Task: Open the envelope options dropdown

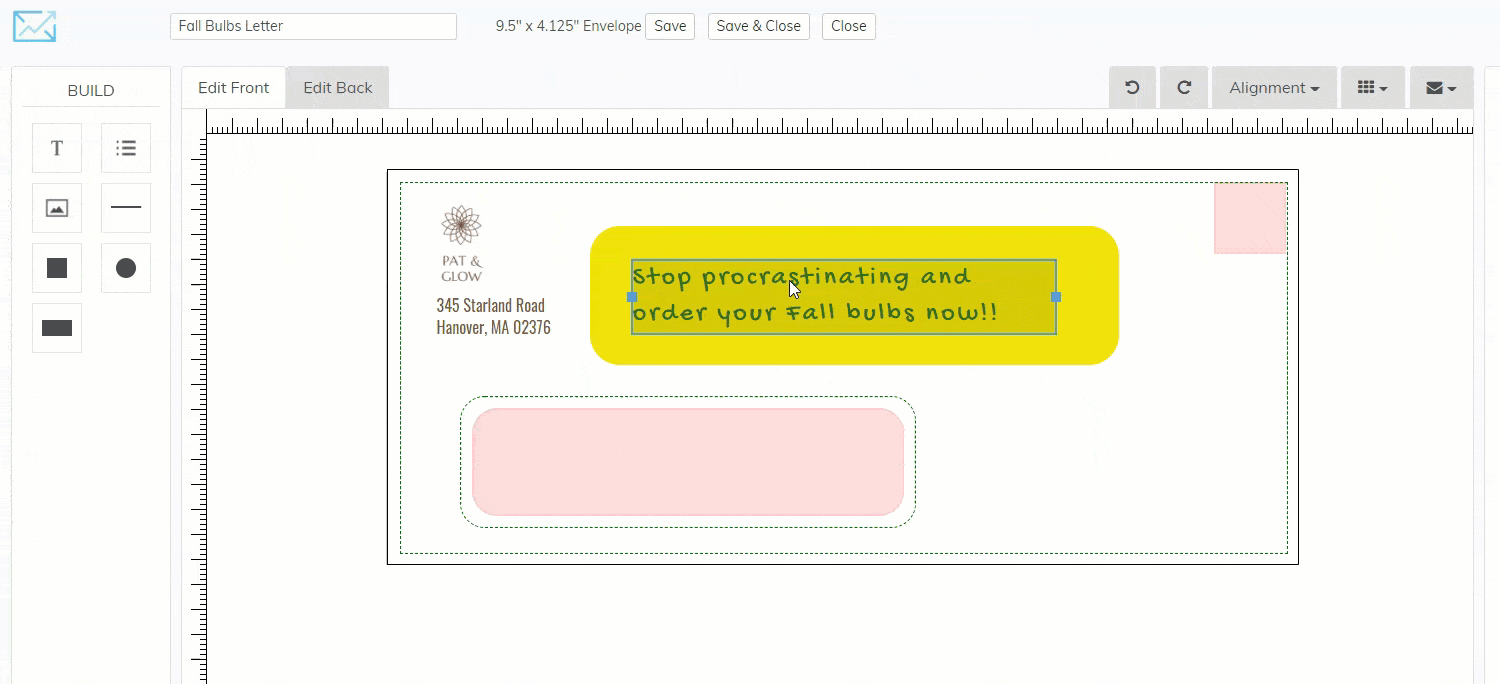Action: pos(1441,88)
